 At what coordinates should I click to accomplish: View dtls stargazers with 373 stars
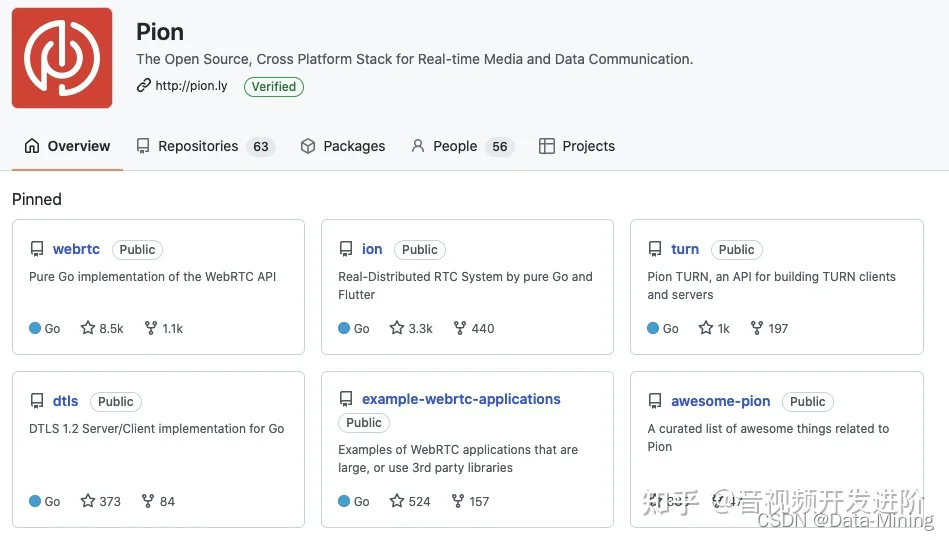click(x=100, y=501)
